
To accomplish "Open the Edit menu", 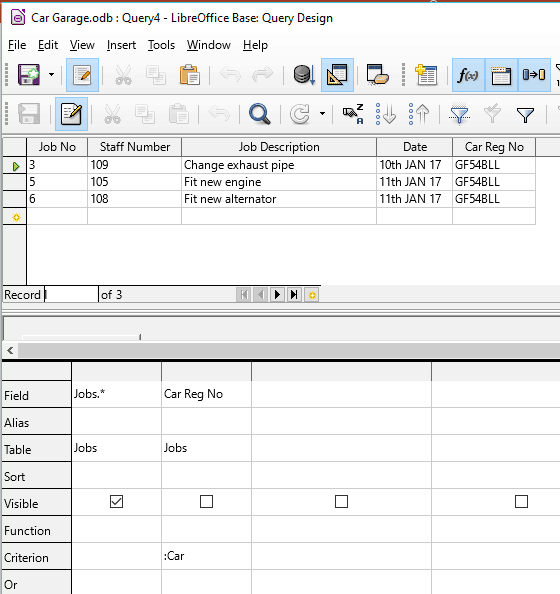I will [48, 45].
